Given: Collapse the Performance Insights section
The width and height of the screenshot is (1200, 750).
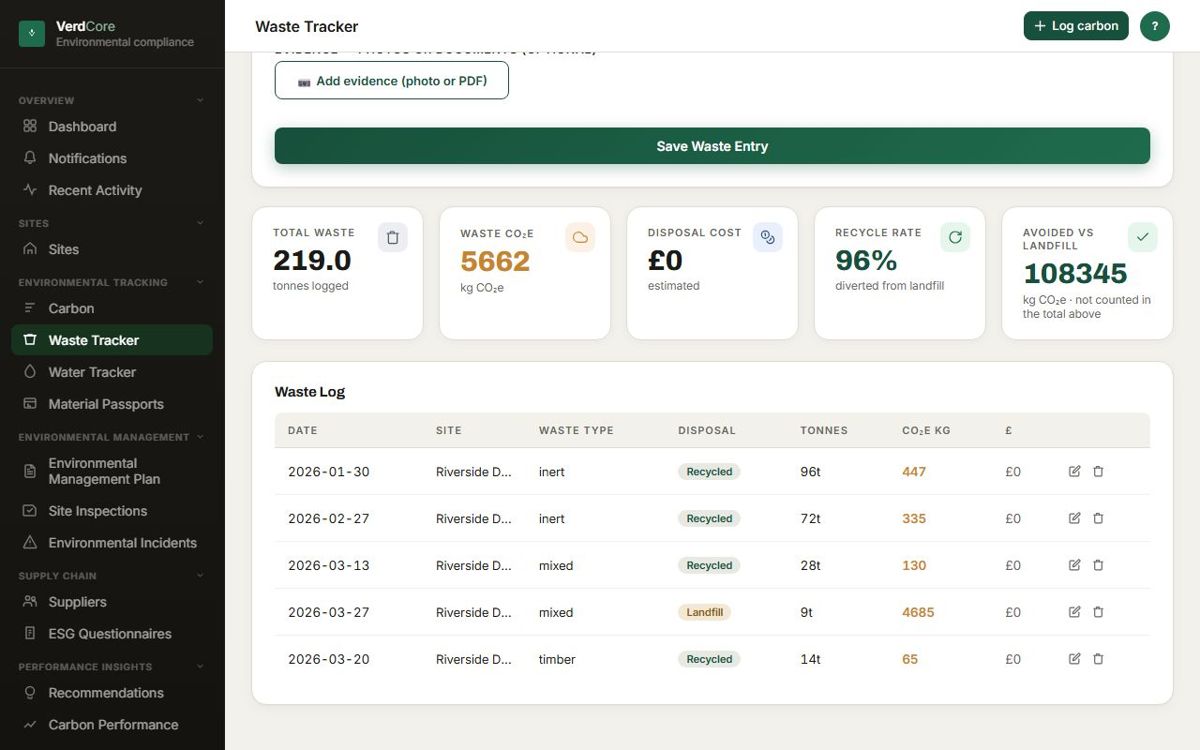Looking at the screenshot, I should [x=200, y=666].
